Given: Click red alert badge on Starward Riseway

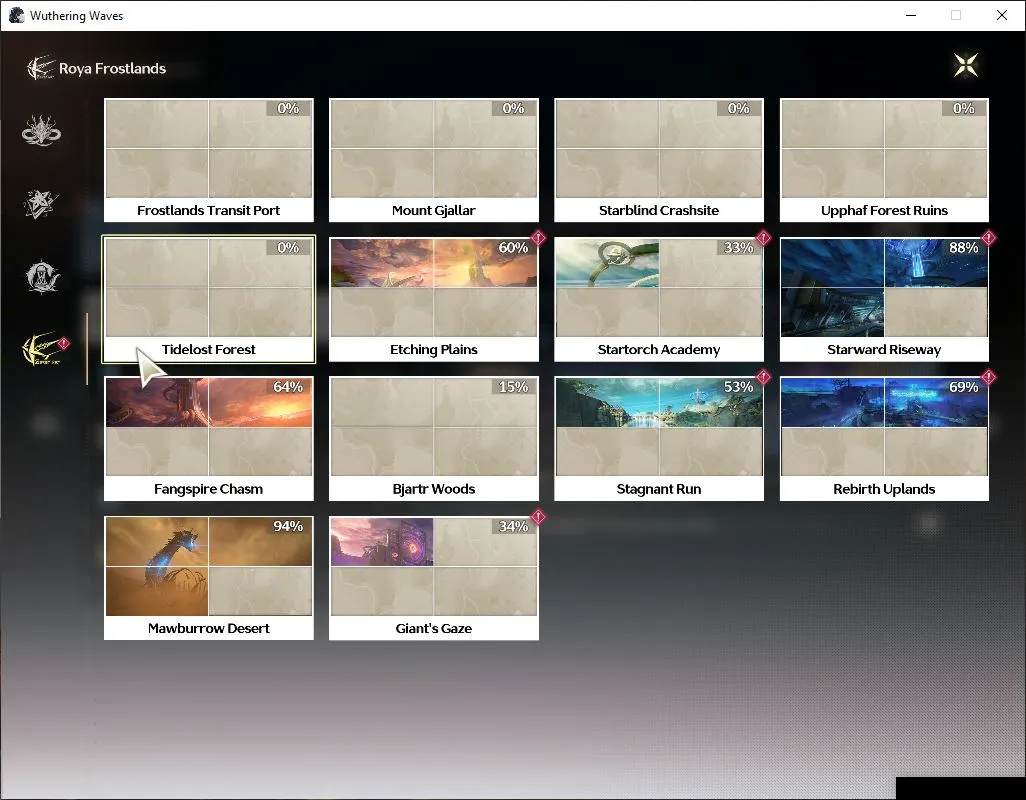Looking at the screenshot, I should pyautogui.click(x=988, y=238).
